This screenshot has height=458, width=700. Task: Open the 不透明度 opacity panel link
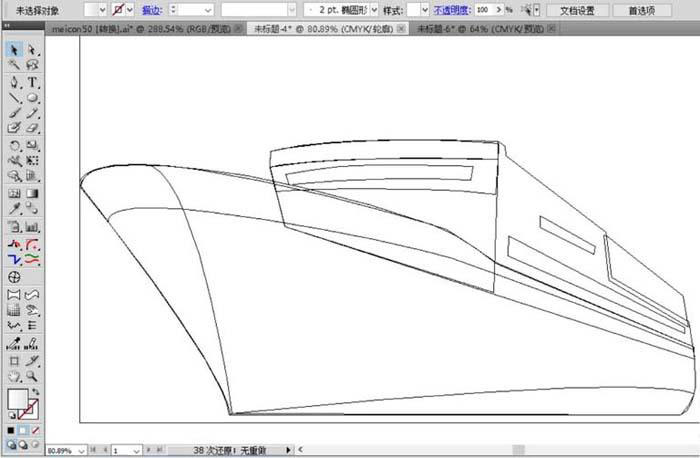[451, 10]
